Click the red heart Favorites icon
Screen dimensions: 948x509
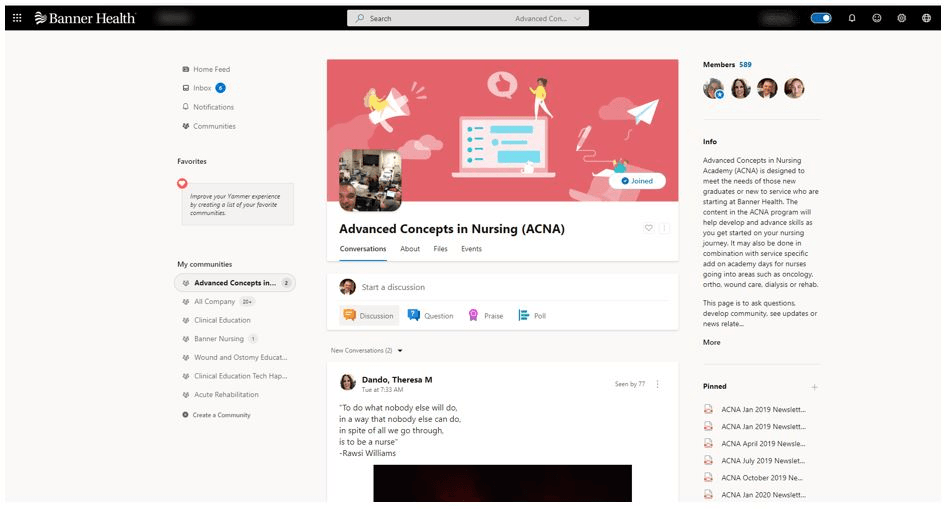coord(182,183)
